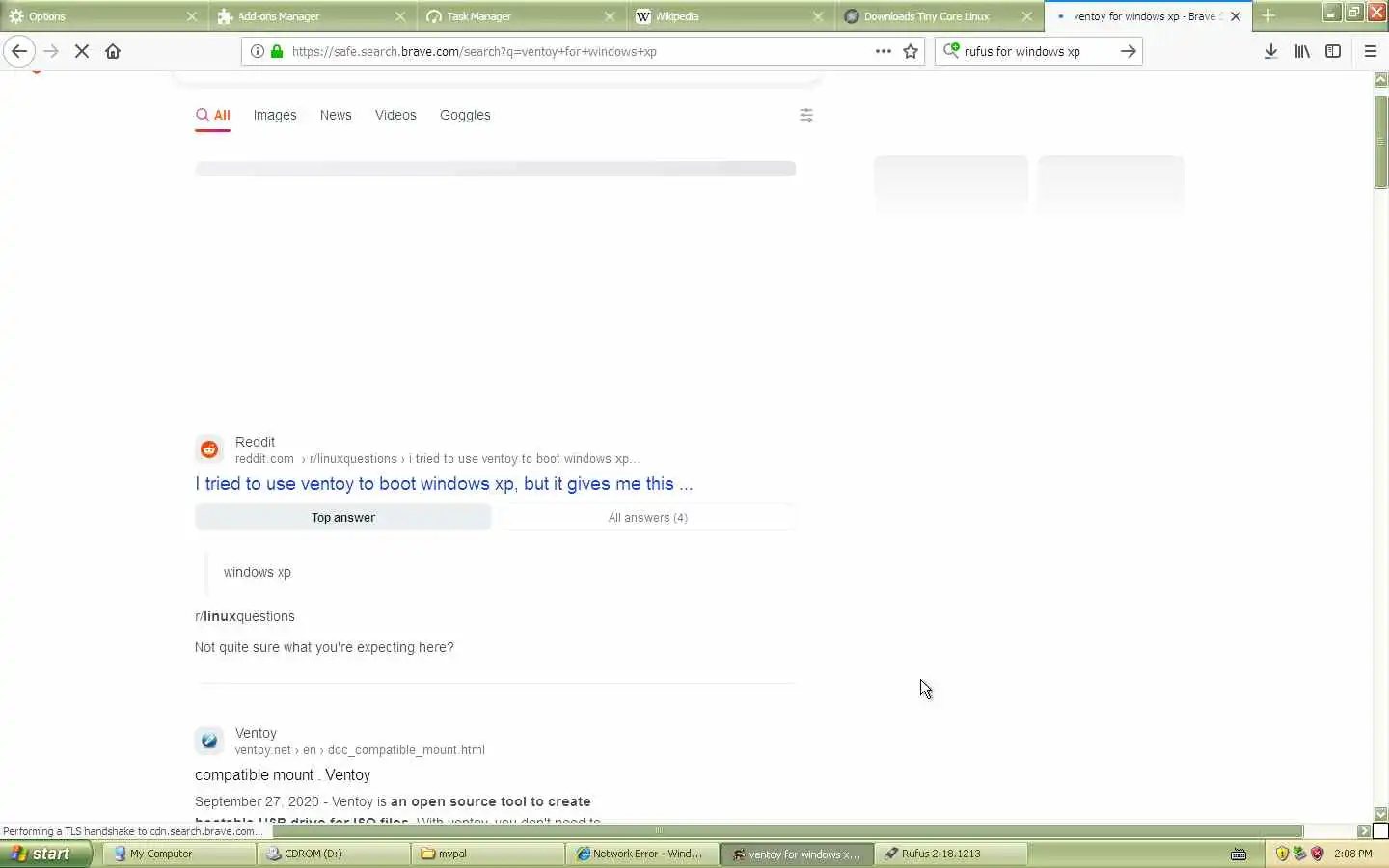Viewport: 1389px width, 868px height.
Task: Click the yellow shield tray icon
Action: [1282, 854]
